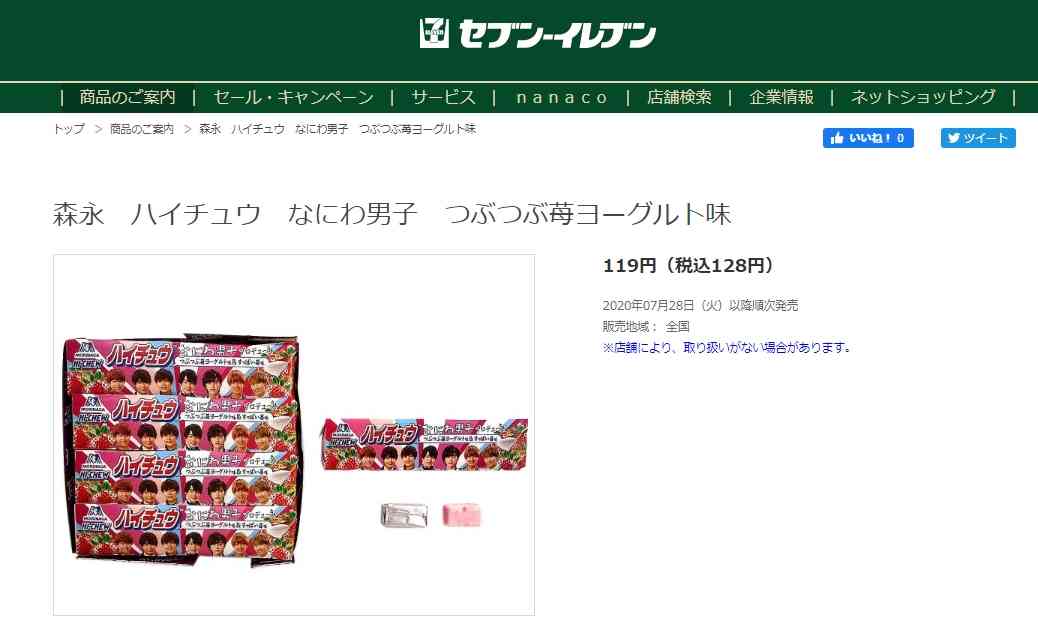Click the silver wrapped candy piece image

point(404,515)
